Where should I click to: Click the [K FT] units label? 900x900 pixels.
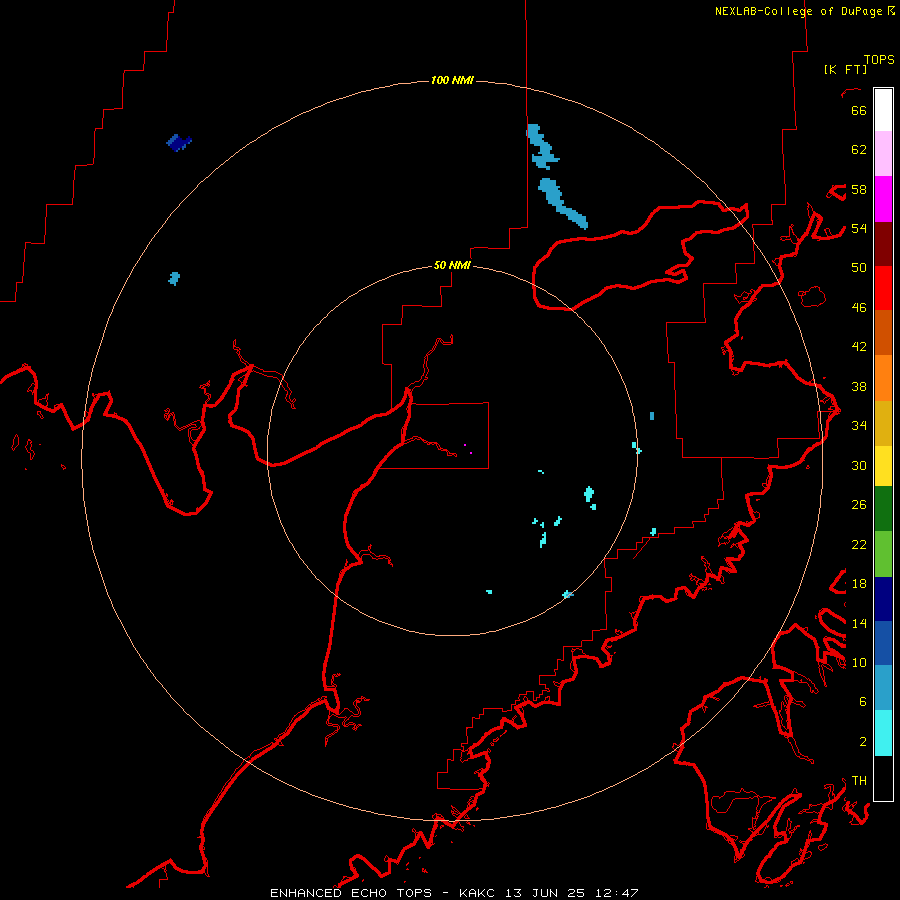tap(845, 69)
